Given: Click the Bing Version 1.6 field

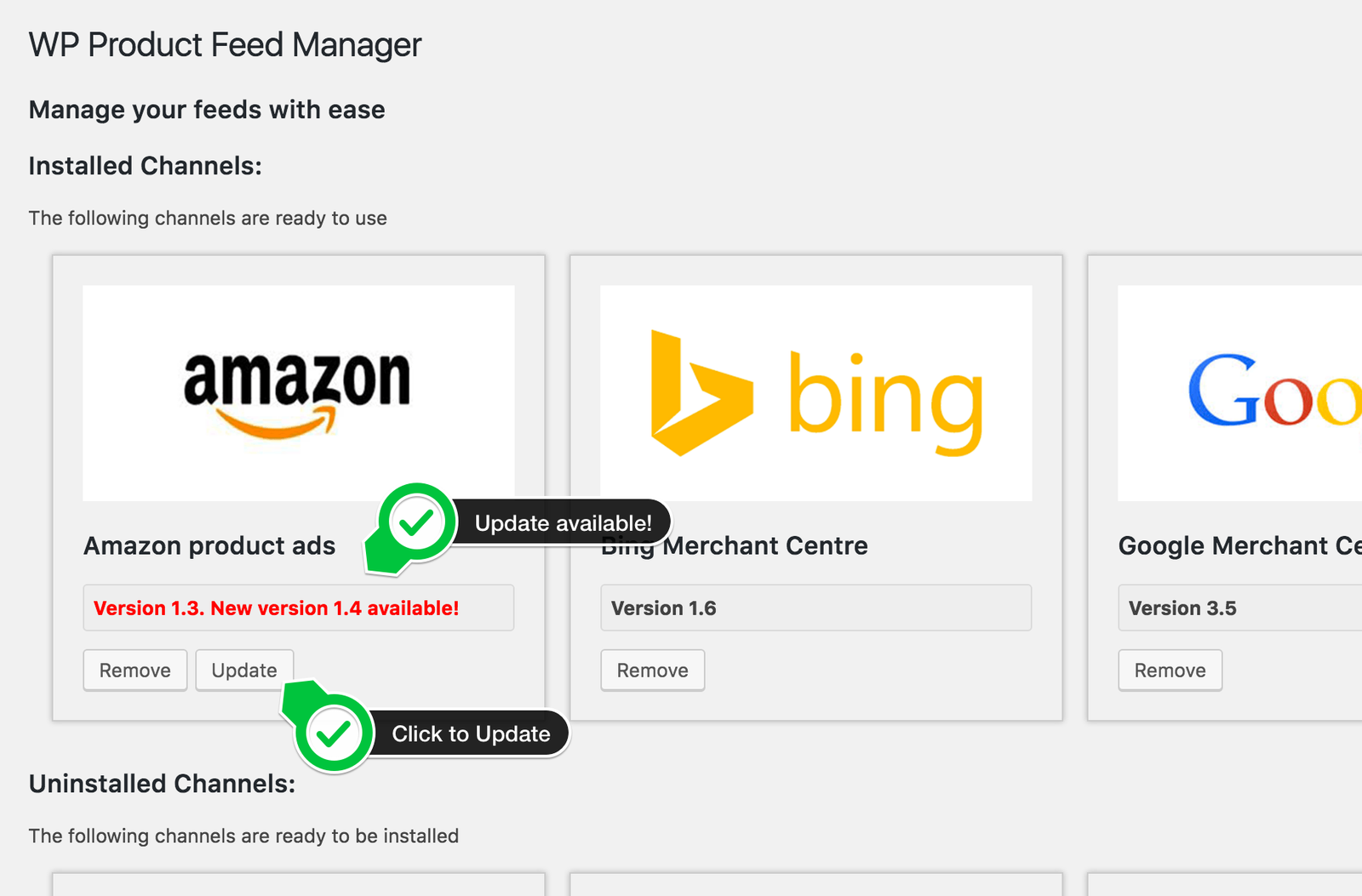Looking at the screenshot, I should click(x=815, y=608).
